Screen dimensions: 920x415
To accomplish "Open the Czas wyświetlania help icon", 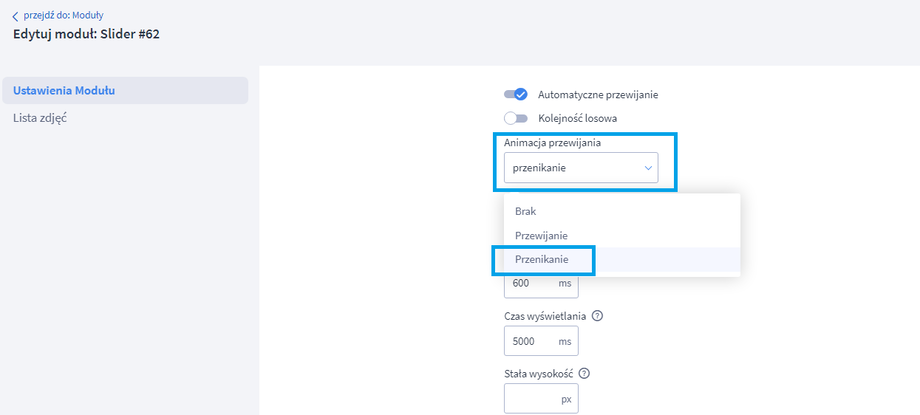I will point(598,317).
